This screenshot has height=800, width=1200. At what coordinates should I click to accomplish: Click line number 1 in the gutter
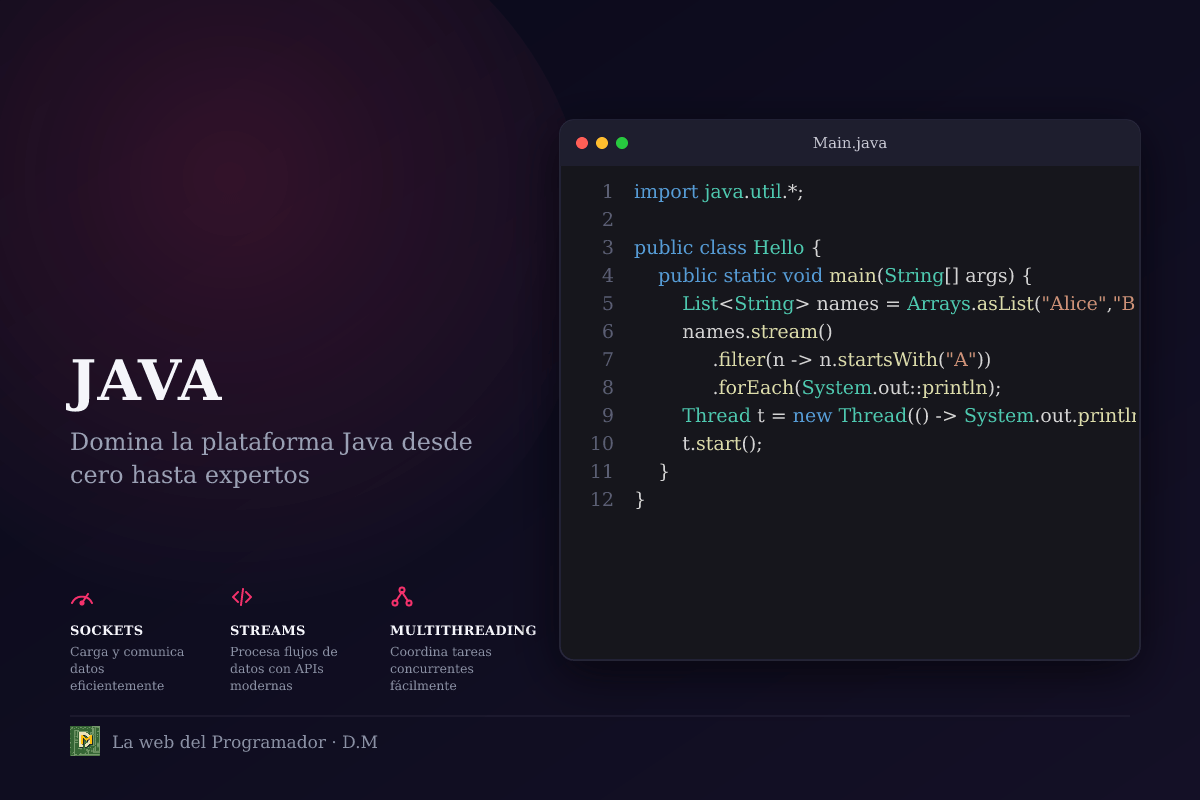click(x=607, y=192)
